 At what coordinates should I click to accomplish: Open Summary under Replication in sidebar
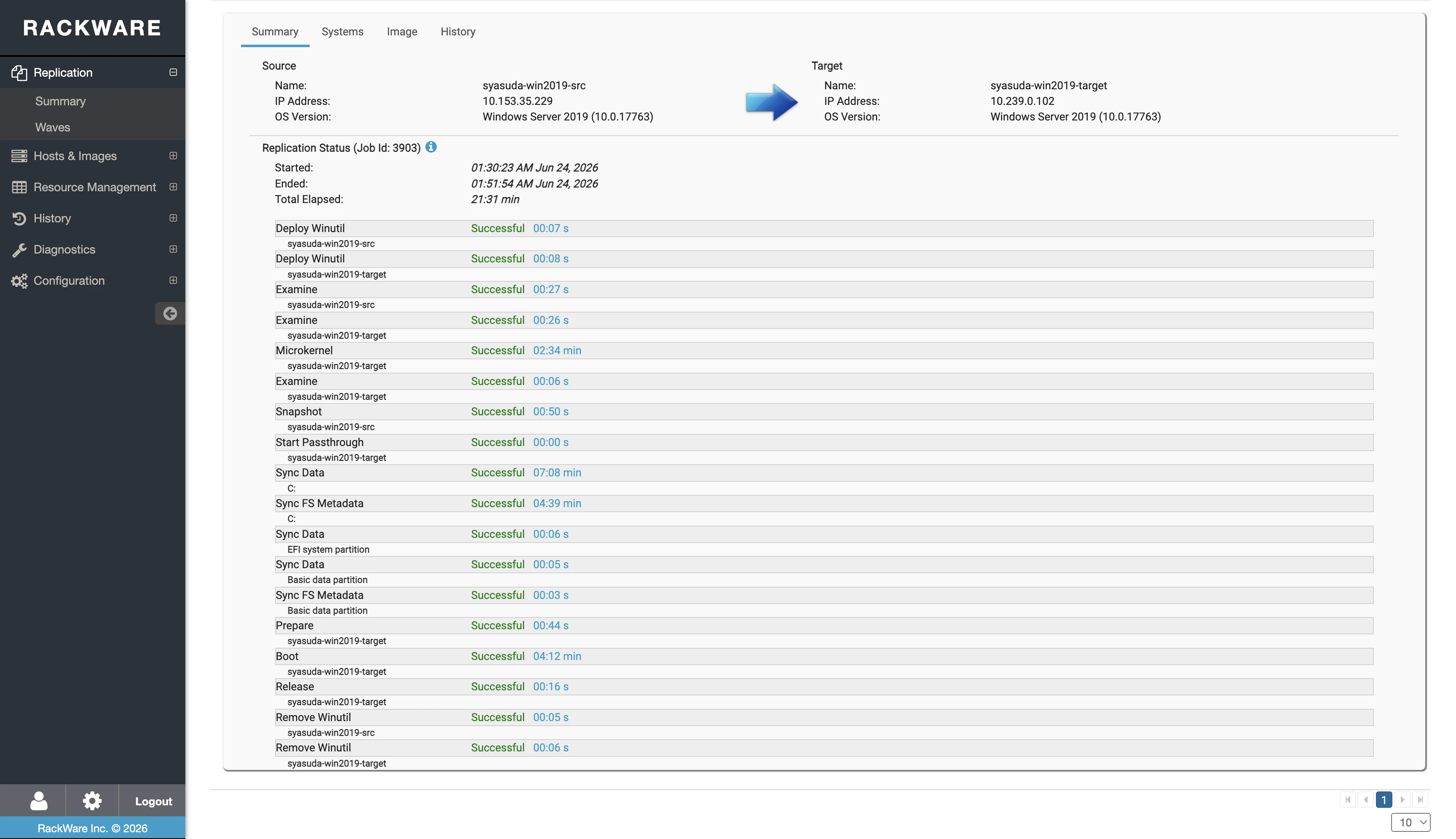pos(60,102)
